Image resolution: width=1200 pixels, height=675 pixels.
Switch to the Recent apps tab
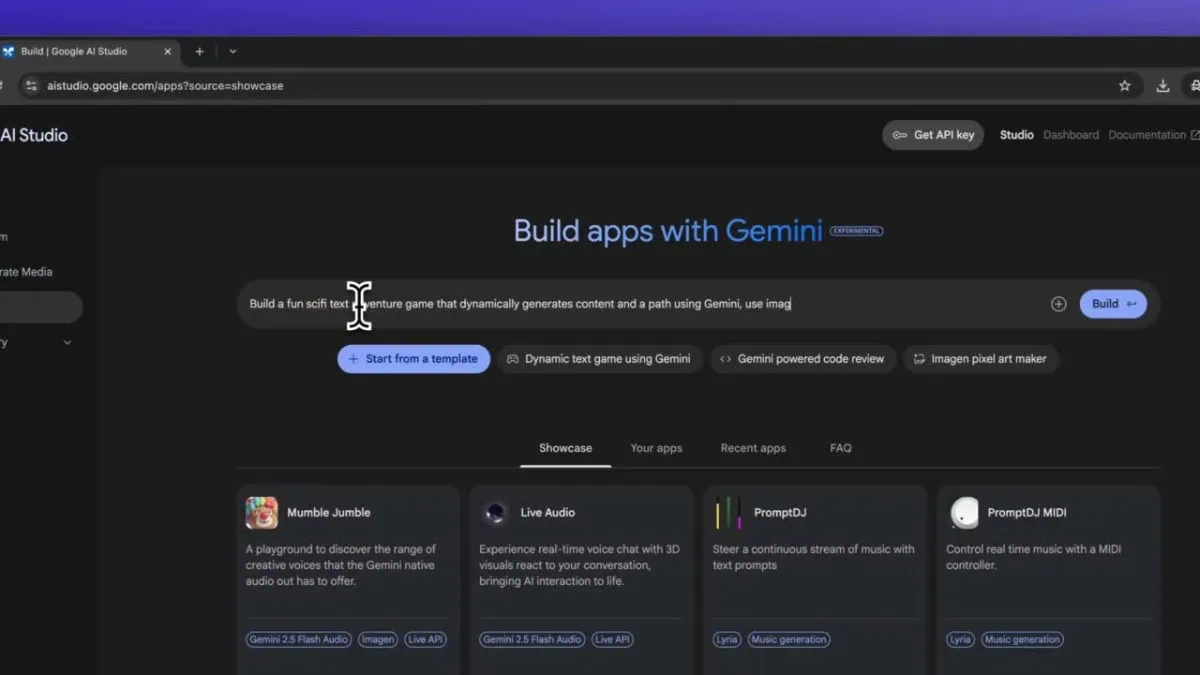pos(753,448)
